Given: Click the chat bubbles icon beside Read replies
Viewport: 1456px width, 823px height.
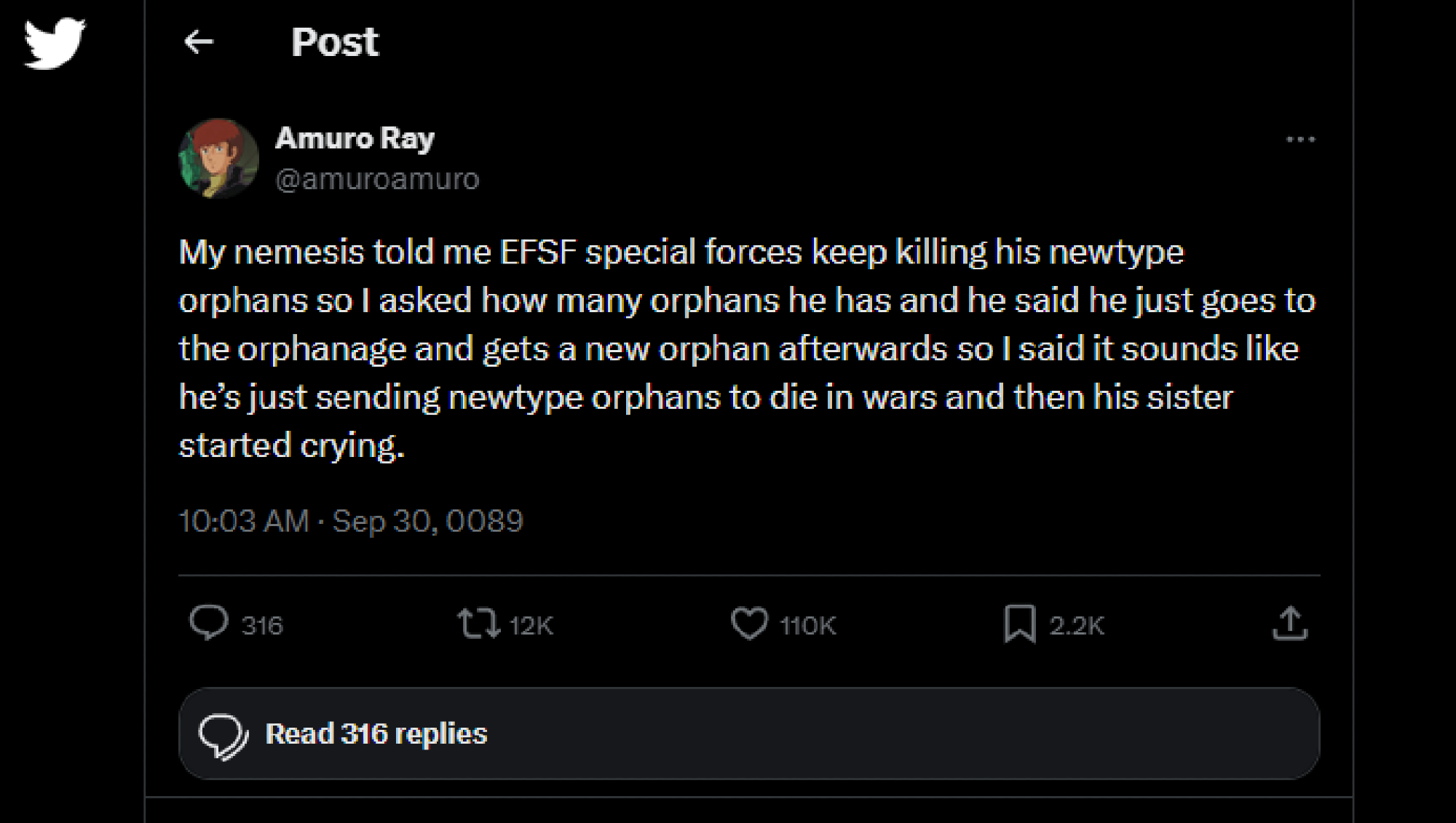Looking at the screenshot, I should (x=223, y=735).
